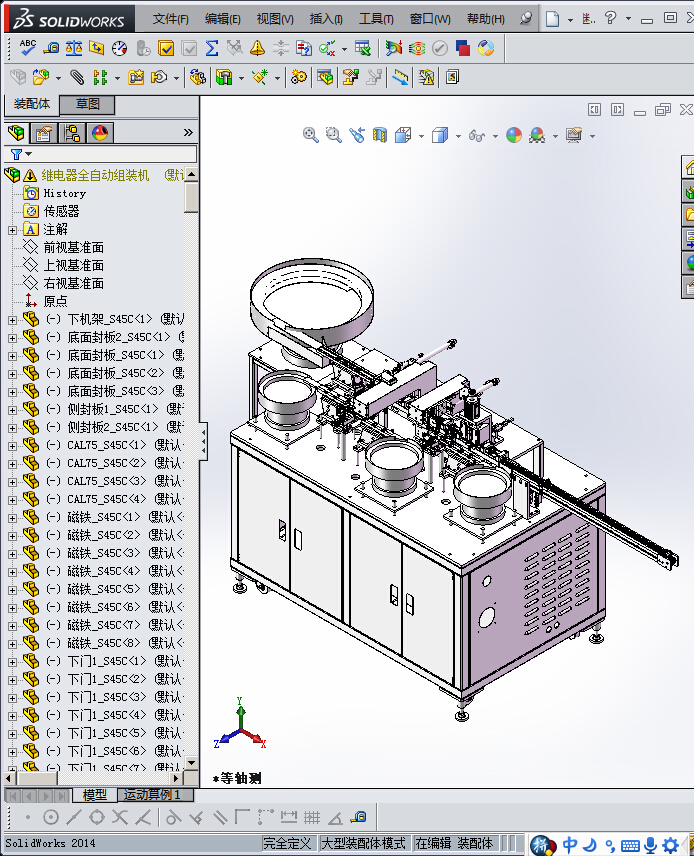
Task: Select the 前视基准面 plane in tree
Action: (x=73, y=247)
